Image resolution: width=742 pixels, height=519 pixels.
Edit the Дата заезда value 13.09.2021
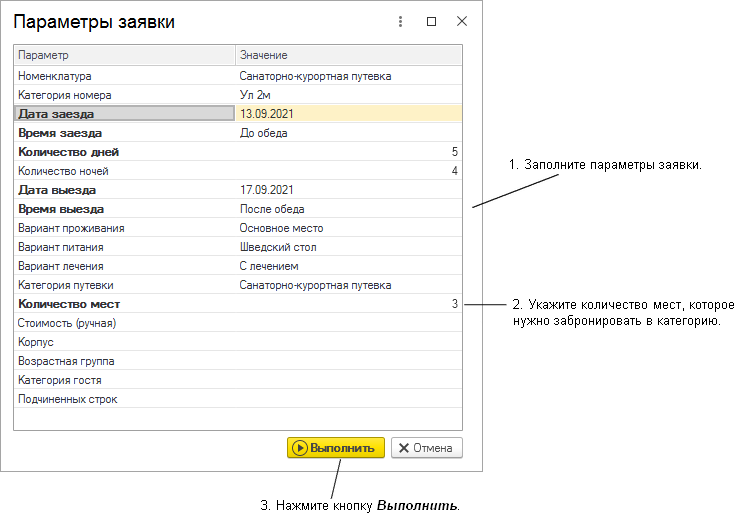click(x=348, y=114)
